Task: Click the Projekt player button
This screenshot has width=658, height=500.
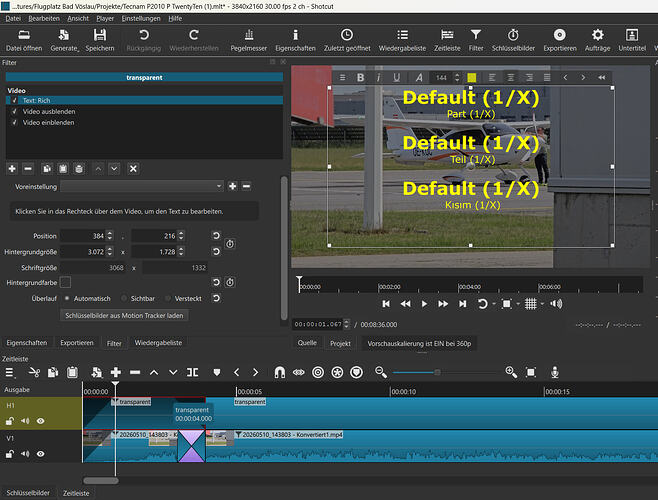Action: 340,343
